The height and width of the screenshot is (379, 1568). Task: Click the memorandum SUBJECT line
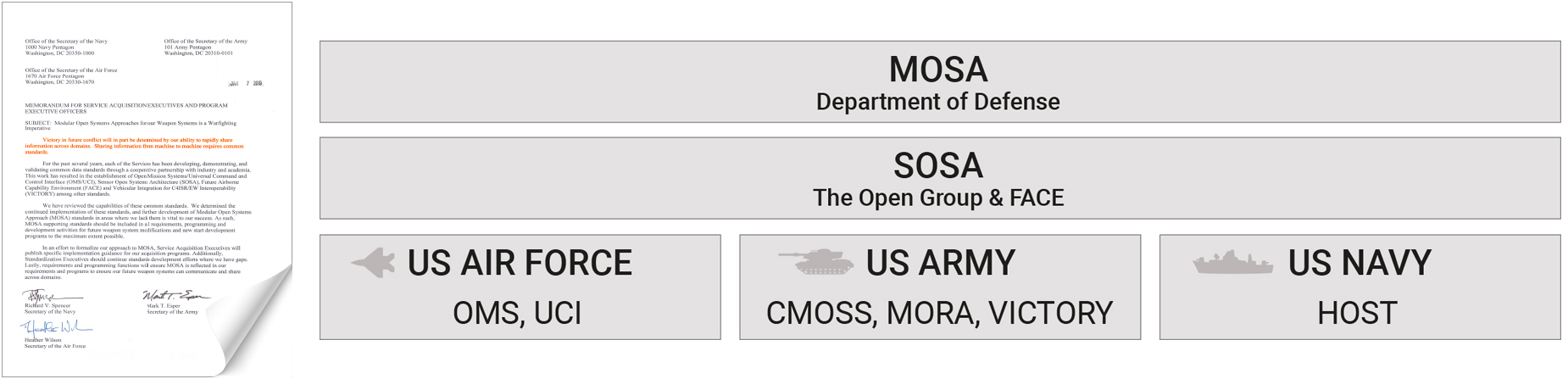(x=131, y=125)
